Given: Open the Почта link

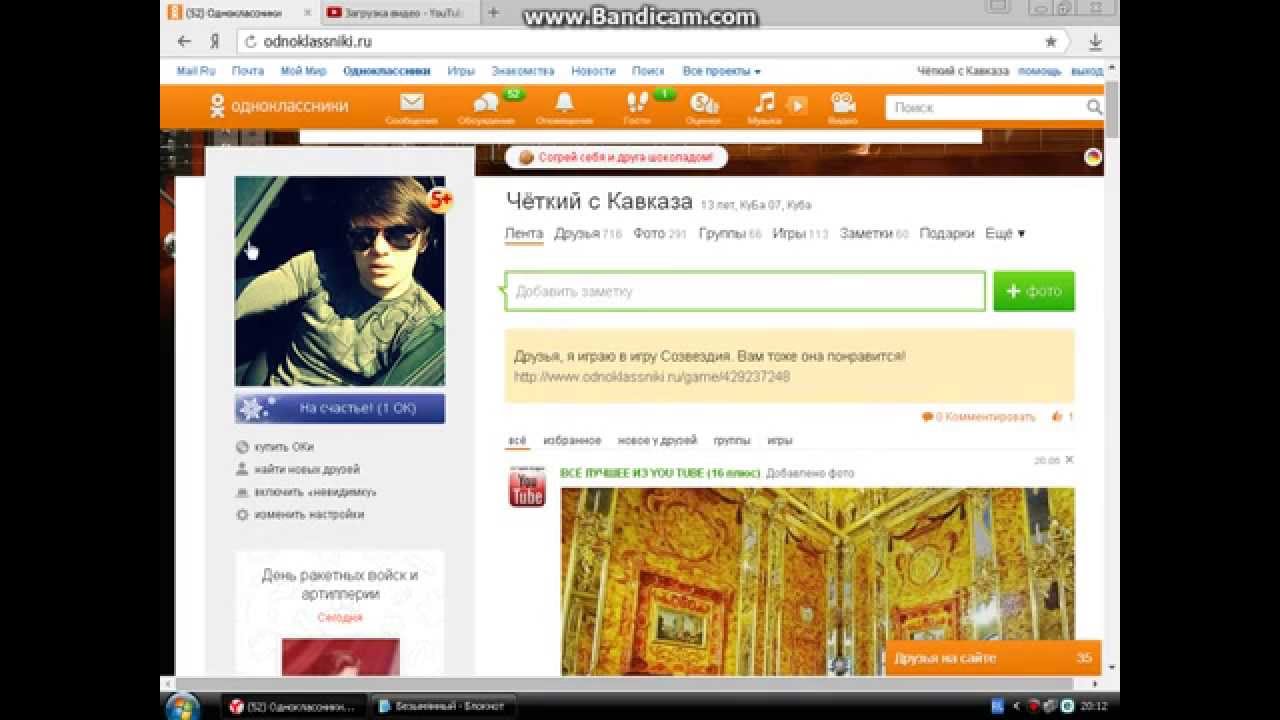Looking at the screenshot, I should coord(248,71).
